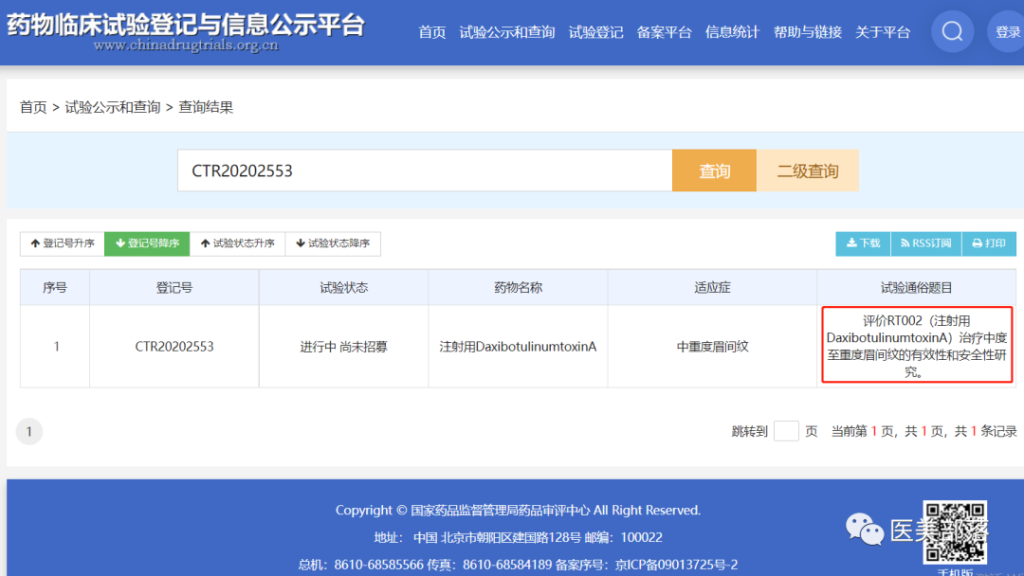
Task: Click registration number CTR20202553 in table row
Action: click(x=174, y=347)
